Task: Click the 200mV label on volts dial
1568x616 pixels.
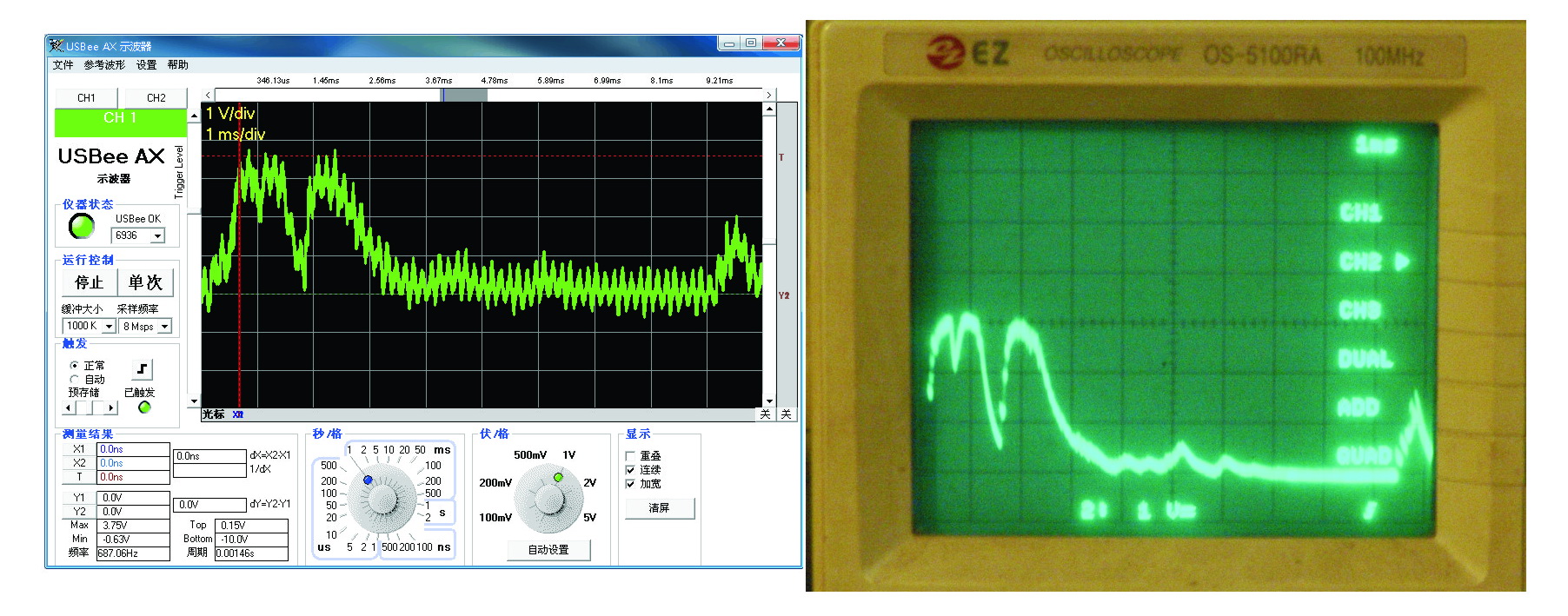Action: tap(495, 483)
